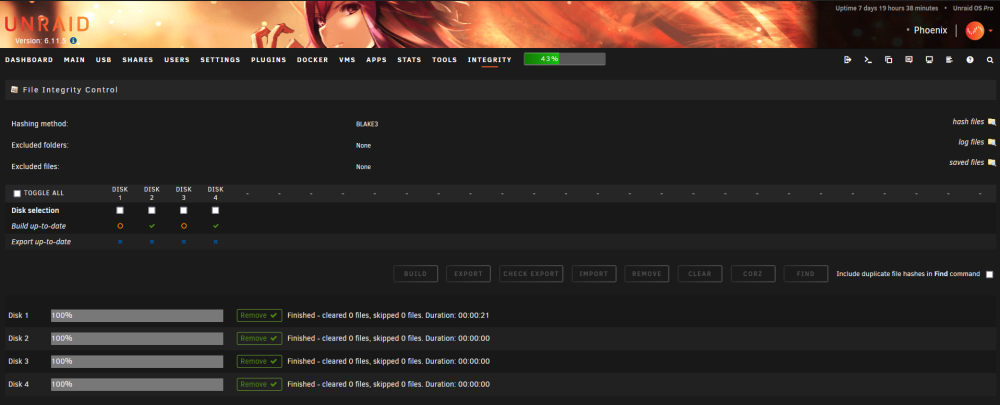This screenshot has width=1000, height=405.
Task: Click Disk 2 green build checkmark
Action: pyautogui.click(x=152, y=226)
